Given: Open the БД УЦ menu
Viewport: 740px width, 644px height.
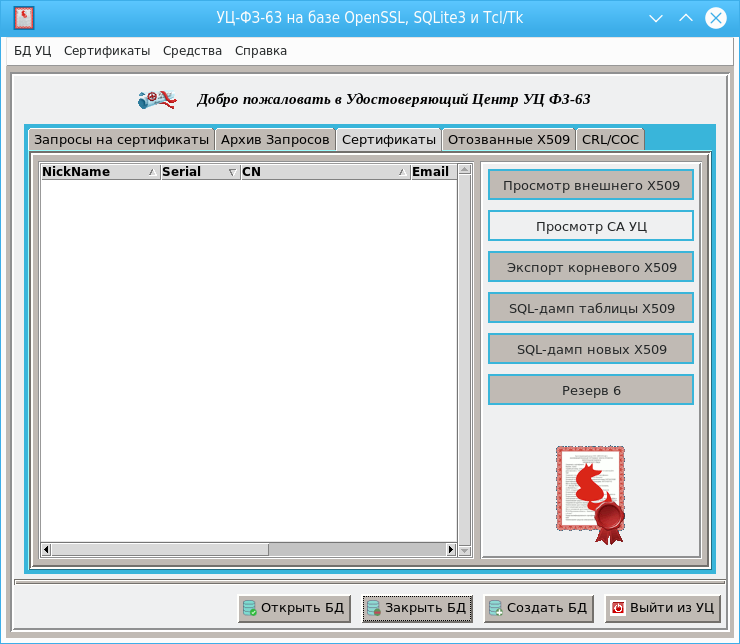Looking at the screenshot, I should pyautogui.click(x=33, y=51).
